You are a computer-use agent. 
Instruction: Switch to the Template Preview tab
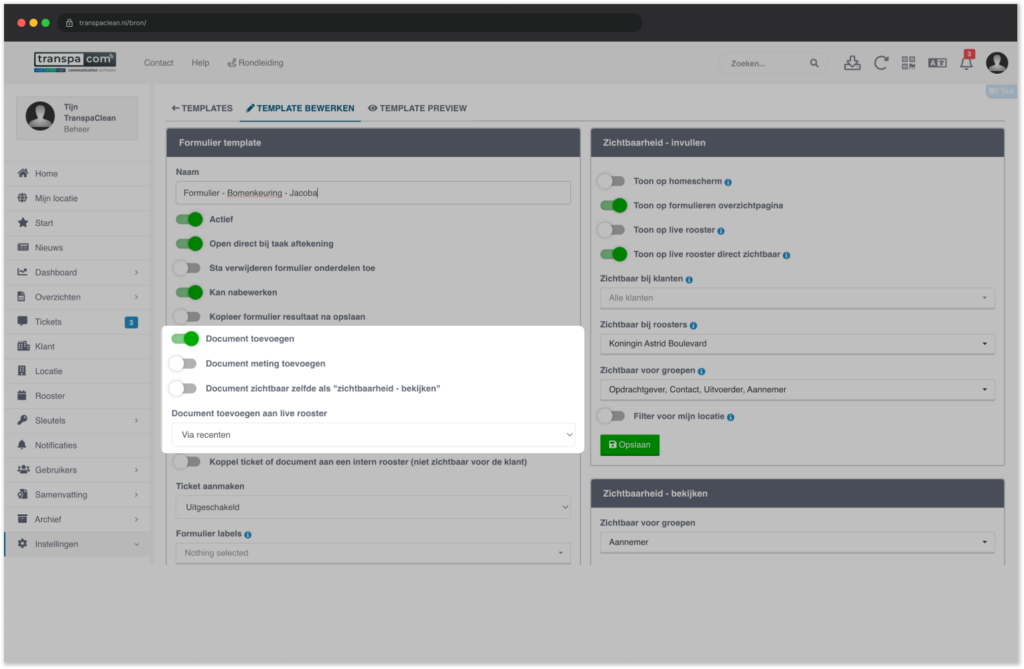pyautogui.click(x=417, y=108)
